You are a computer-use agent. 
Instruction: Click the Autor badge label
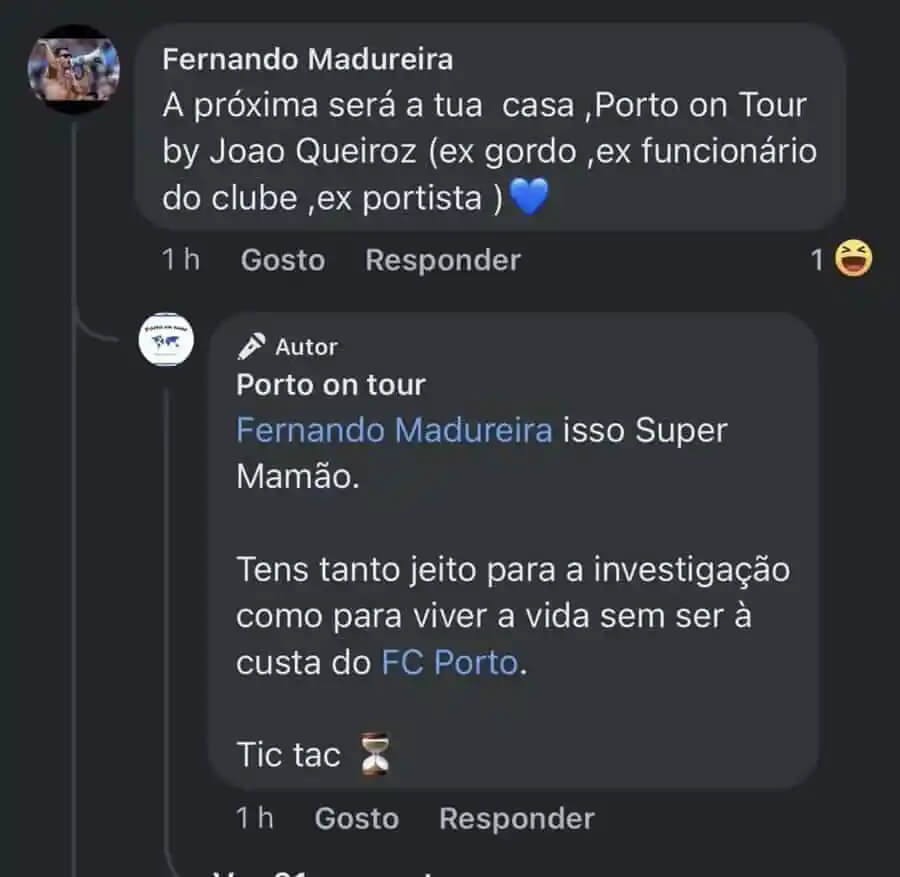[306, 347]
